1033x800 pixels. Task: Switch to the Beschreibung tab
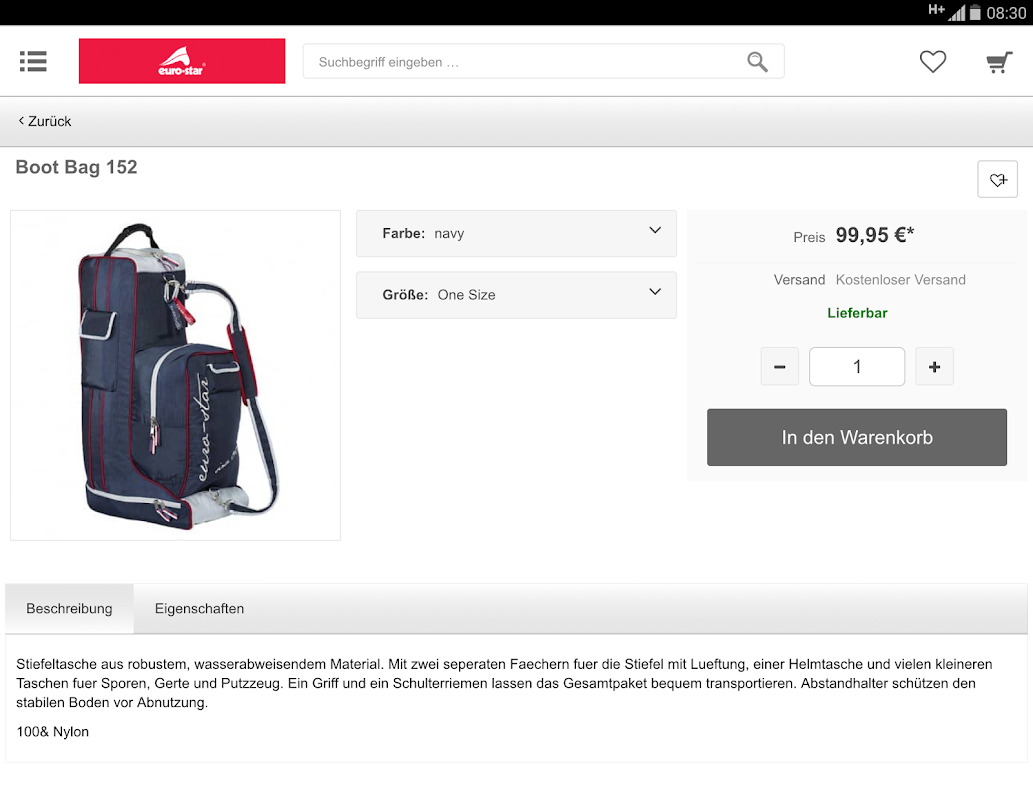[x=69, y=608]
